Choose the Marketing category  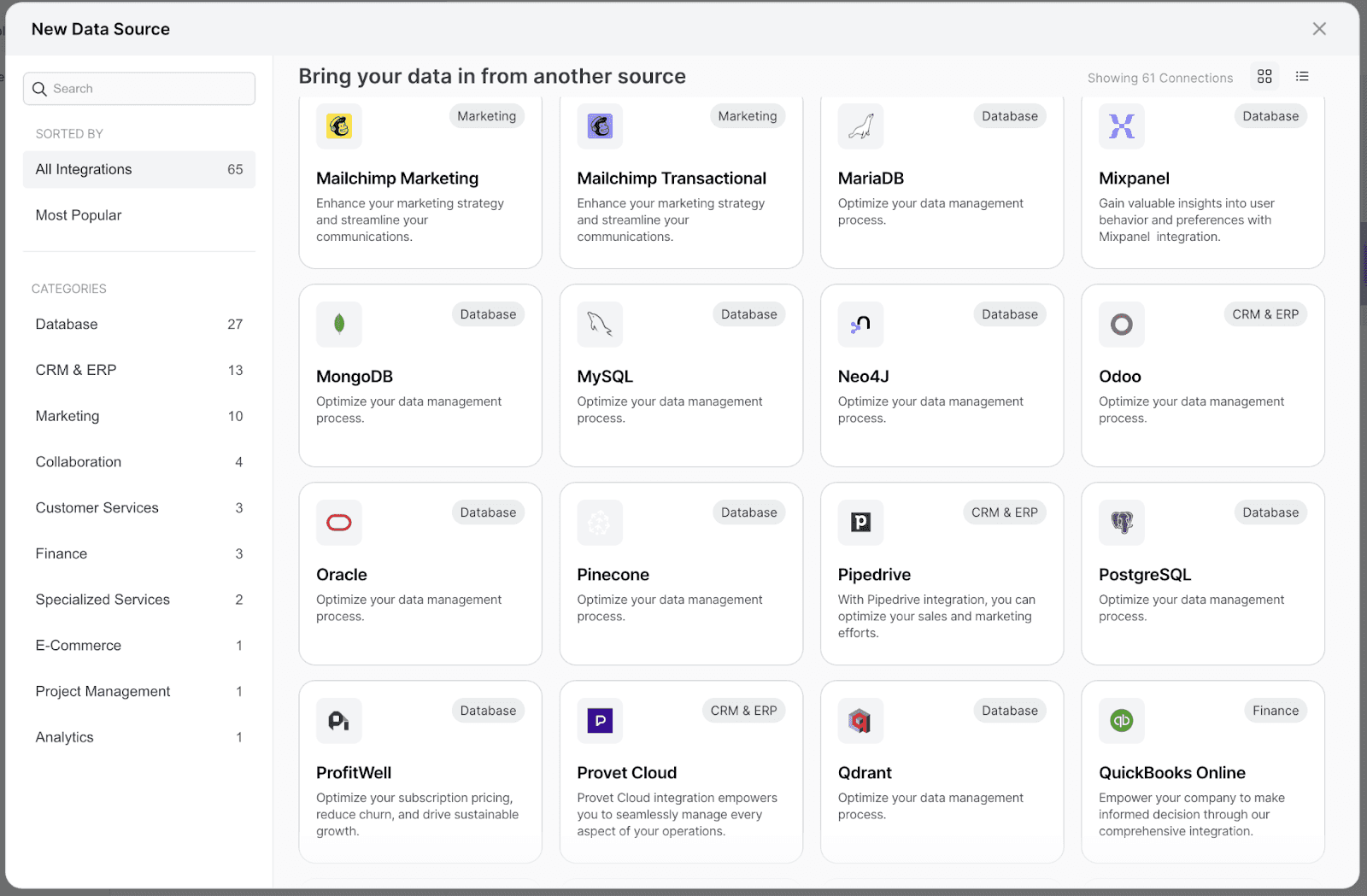point(67,416)
